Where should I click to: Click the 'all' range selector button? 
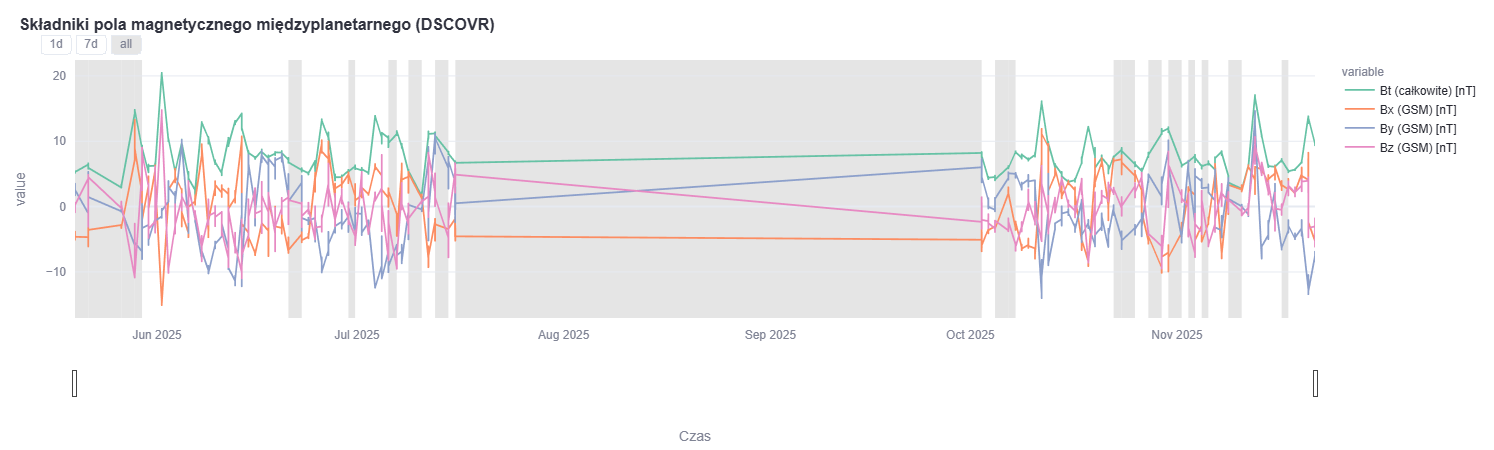(126, 44)
